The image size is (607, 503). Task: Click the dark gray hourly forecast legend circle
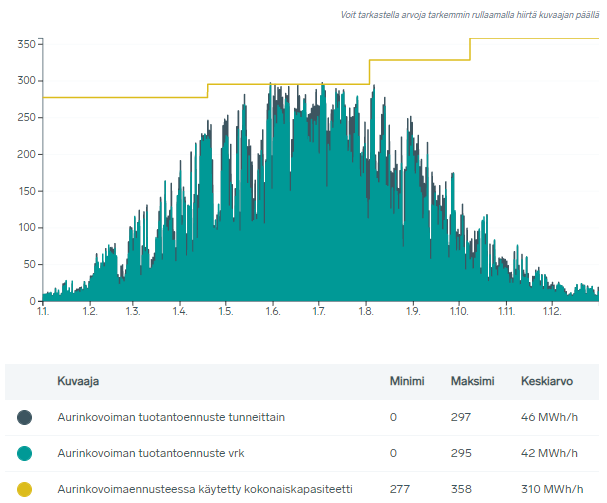coord(25,417)
